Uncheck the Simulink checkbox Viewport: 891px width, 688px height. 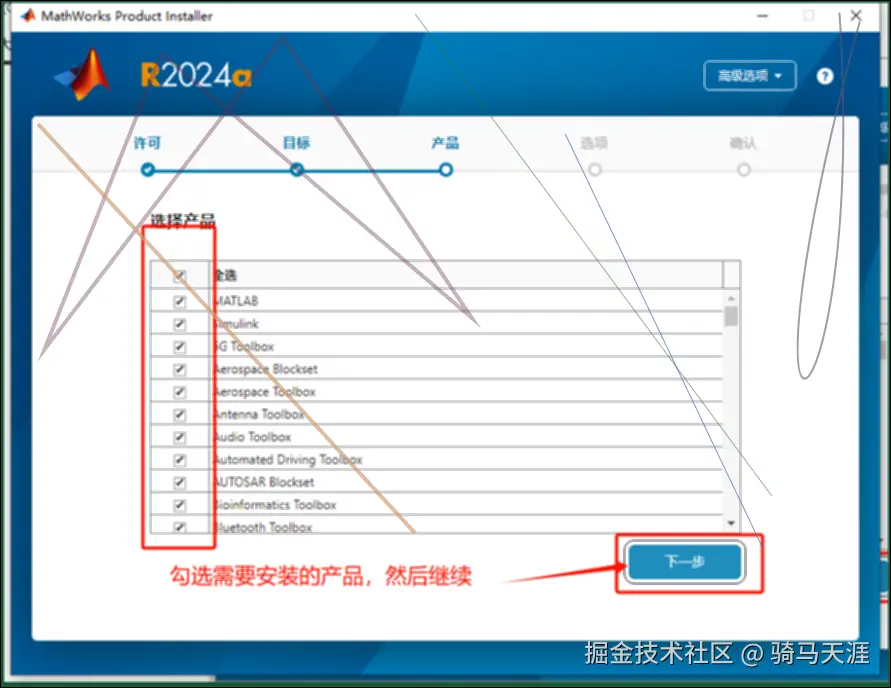[x=180, y=324]
